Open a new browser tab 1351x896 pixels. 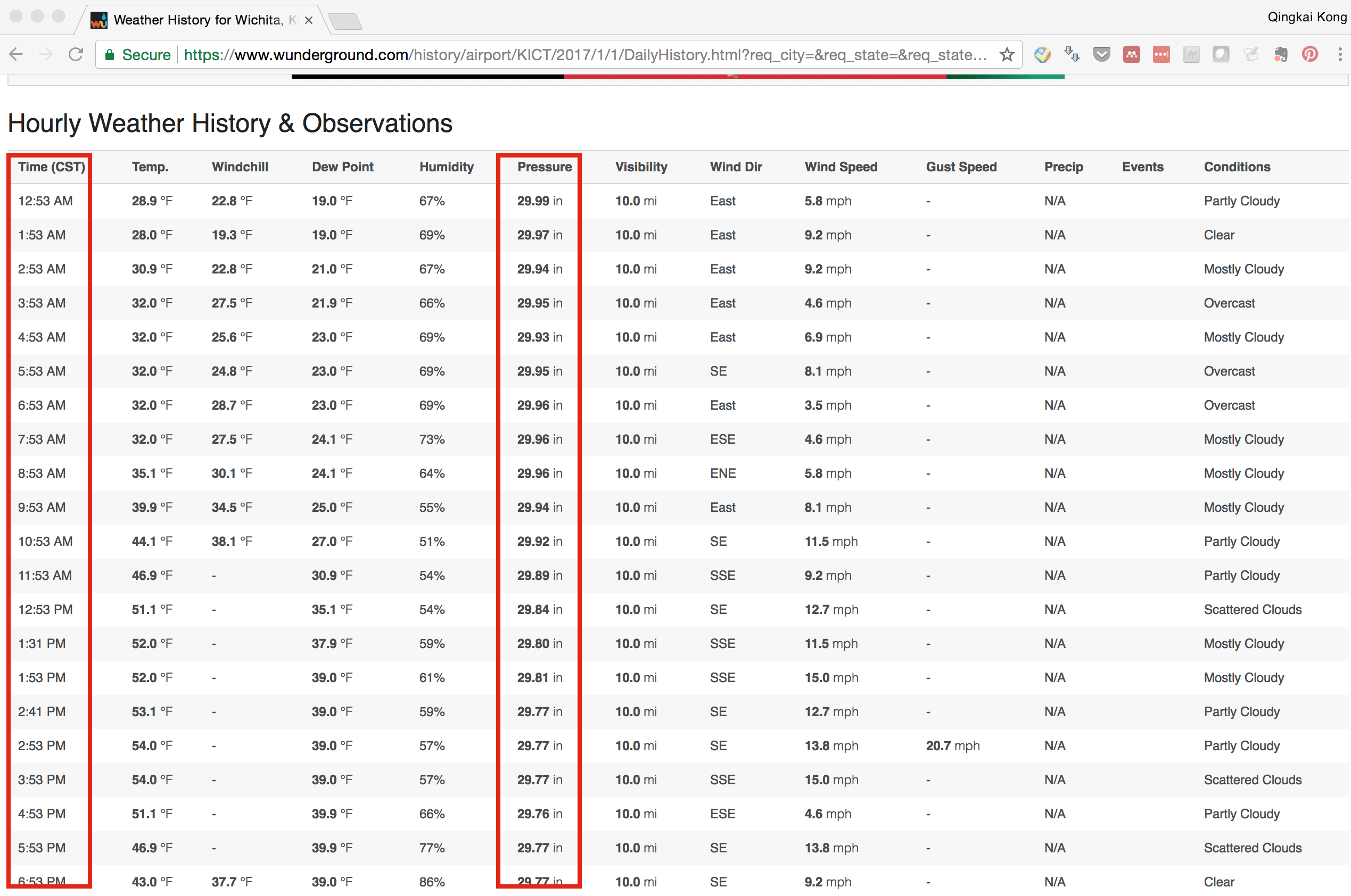[345, 22]
